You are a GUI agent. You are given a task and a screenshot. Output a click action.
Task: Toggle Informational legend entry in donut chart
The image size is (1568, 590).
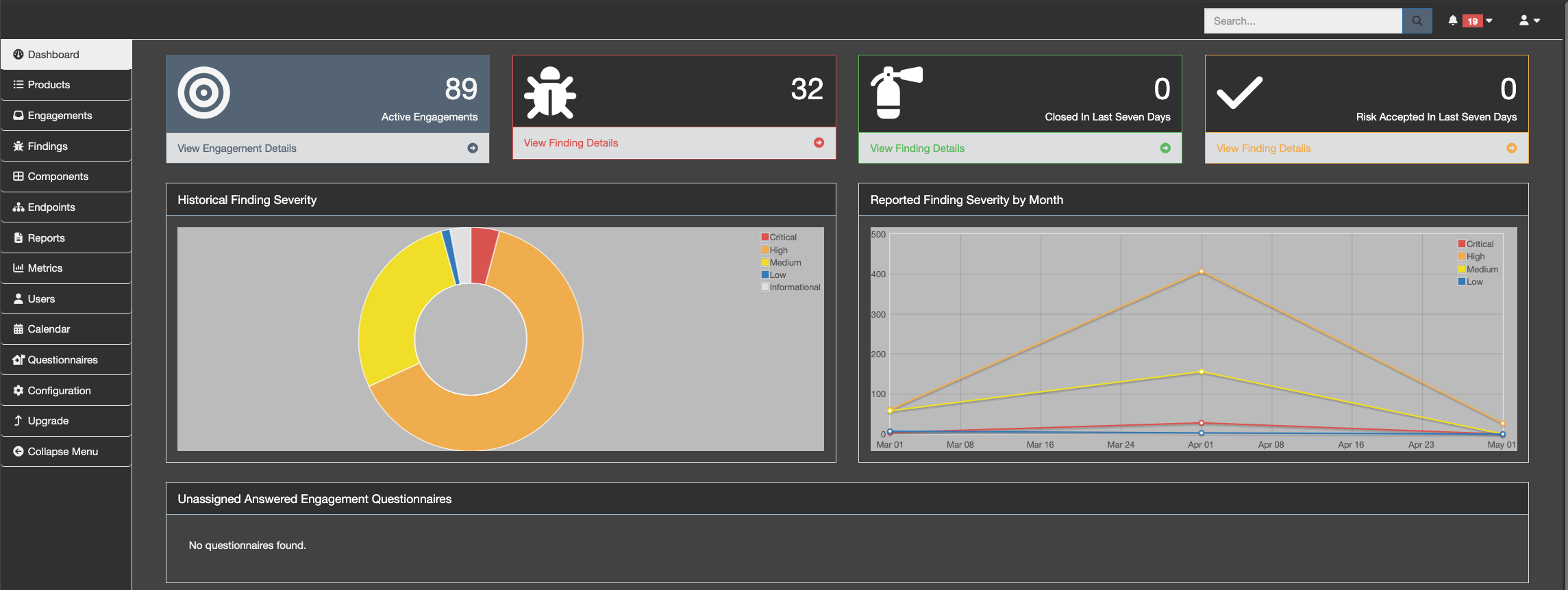click(x=794, y=287)
